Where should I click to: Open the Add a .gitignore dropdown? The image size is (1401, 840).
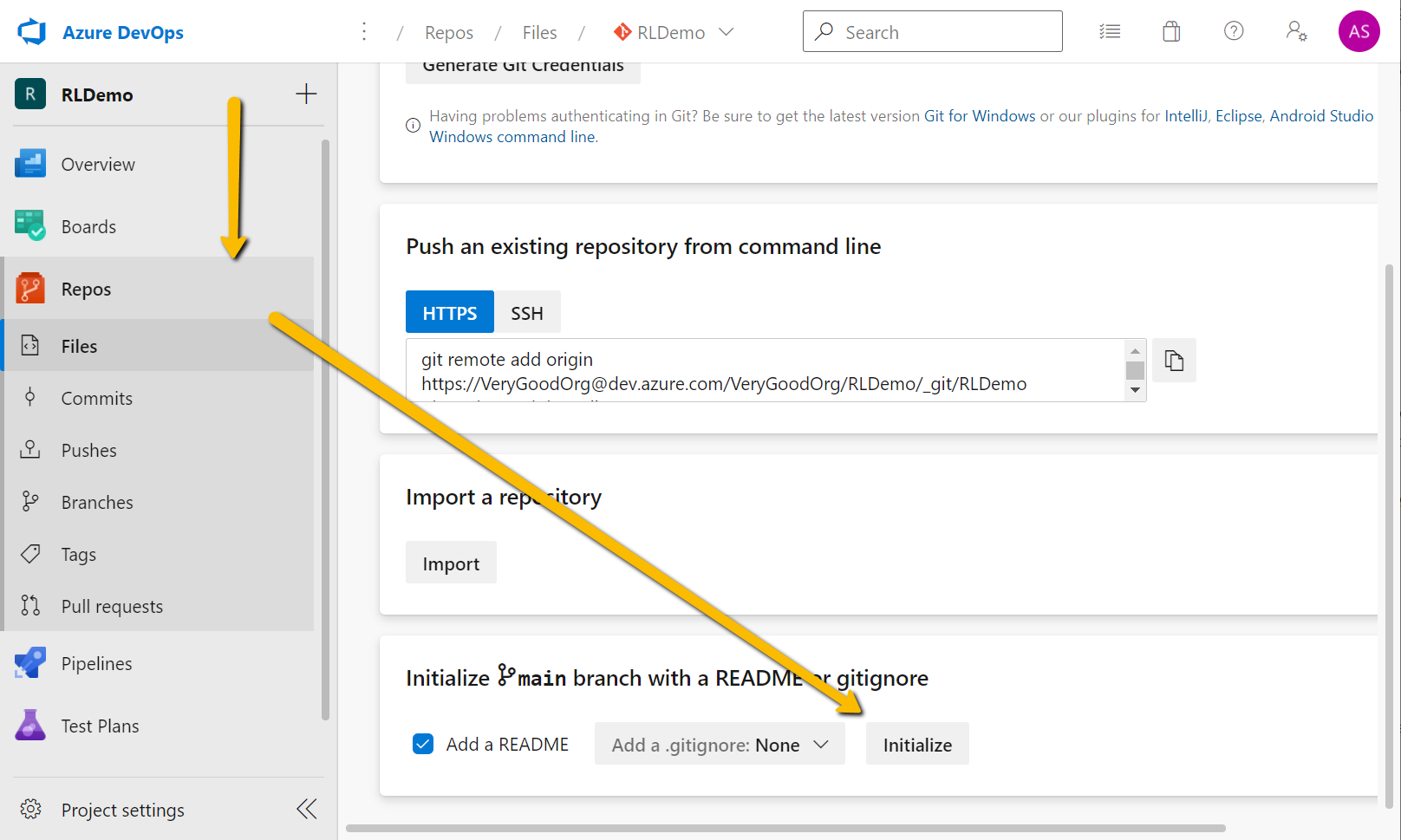(720, 744)
